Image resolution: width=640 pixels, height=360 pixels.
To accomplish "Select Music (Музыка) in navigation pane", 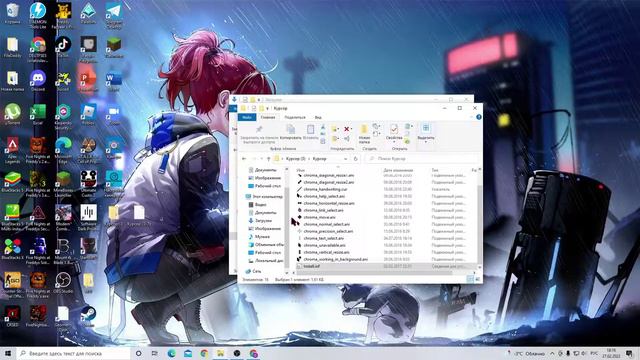I will 259,237.
